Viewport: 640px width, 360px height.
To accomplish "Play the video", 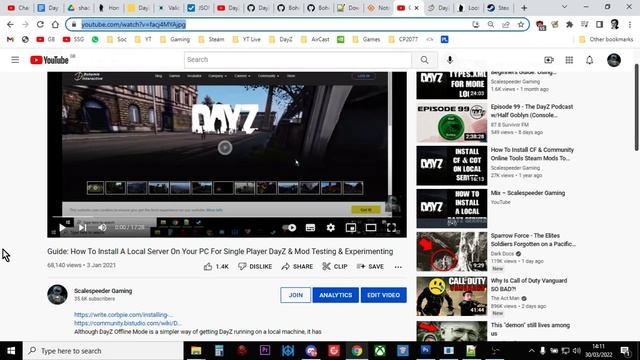I will click(62, 227).
